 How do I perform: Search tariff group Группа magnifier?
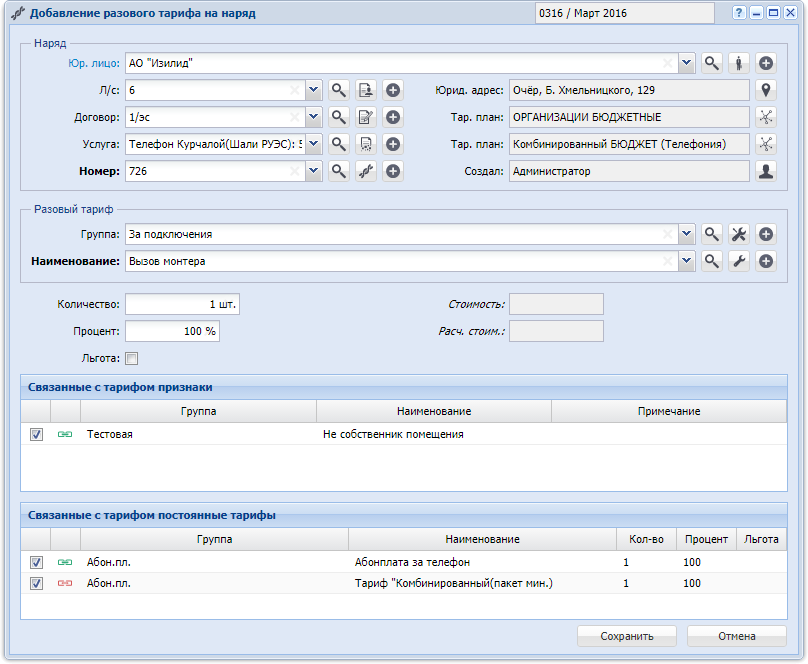pyautogui.click(x=712, y=234)
